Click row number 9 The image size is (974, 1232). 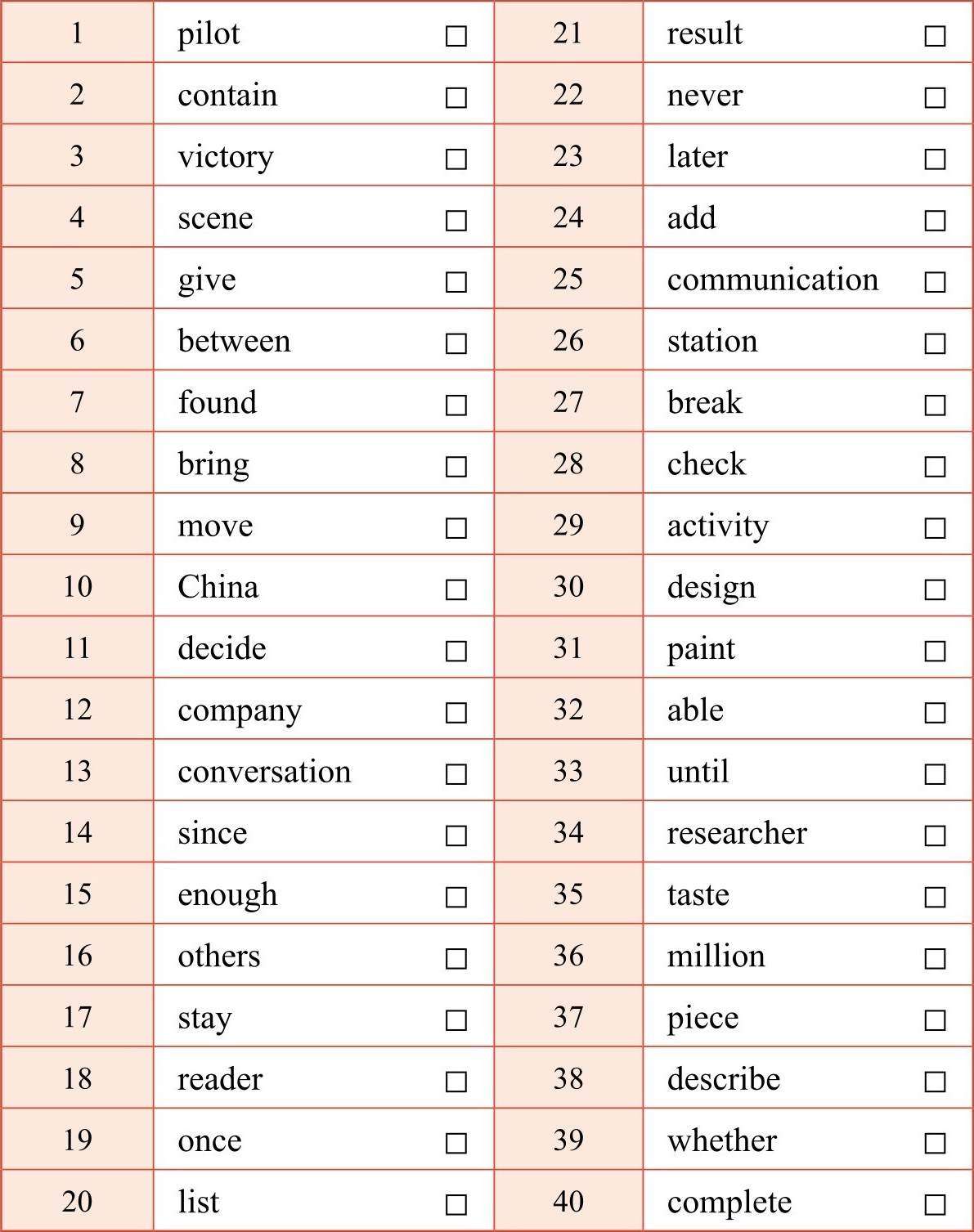point(77,525)
